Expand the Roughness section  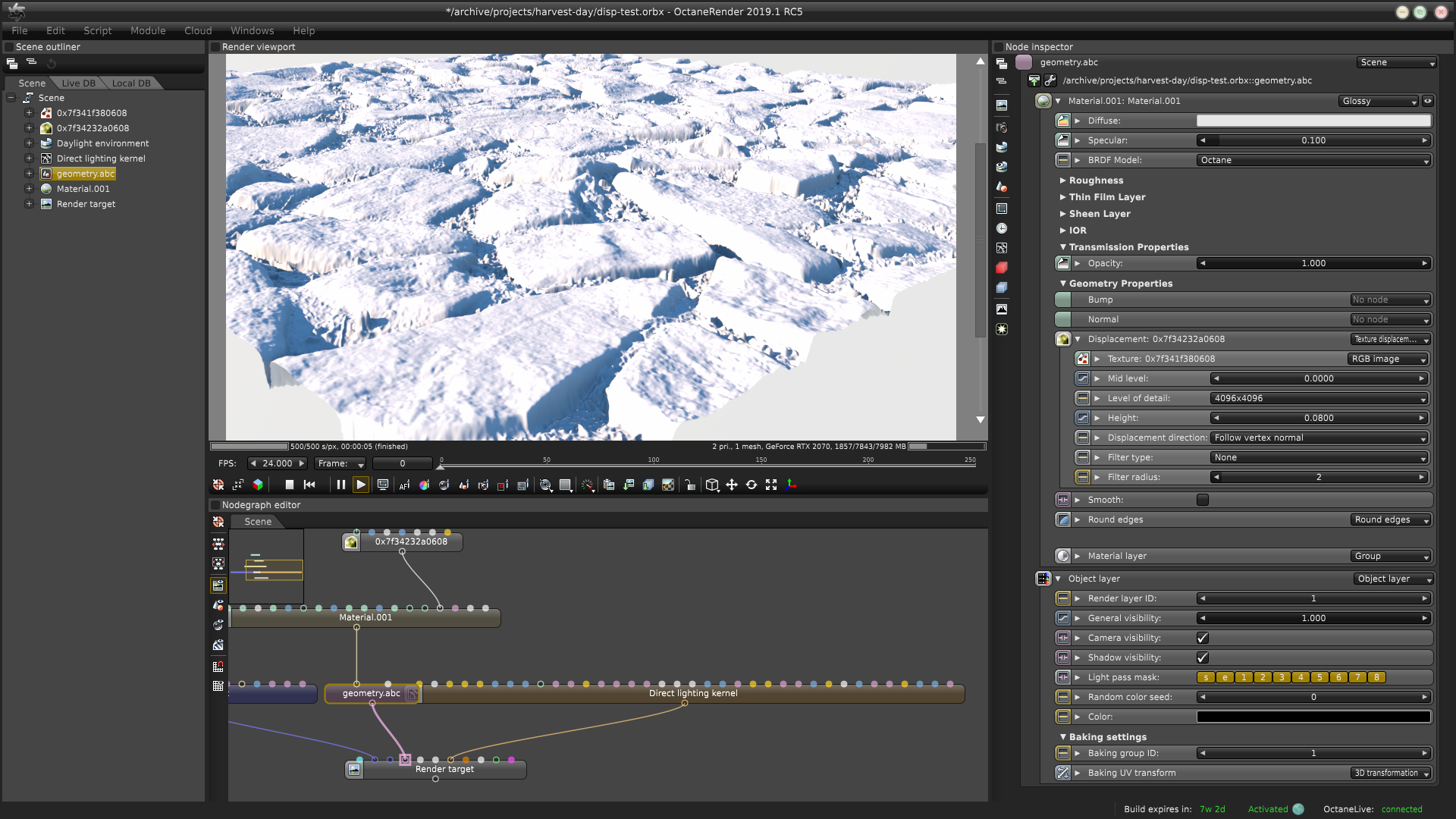tap(1096, 180)
